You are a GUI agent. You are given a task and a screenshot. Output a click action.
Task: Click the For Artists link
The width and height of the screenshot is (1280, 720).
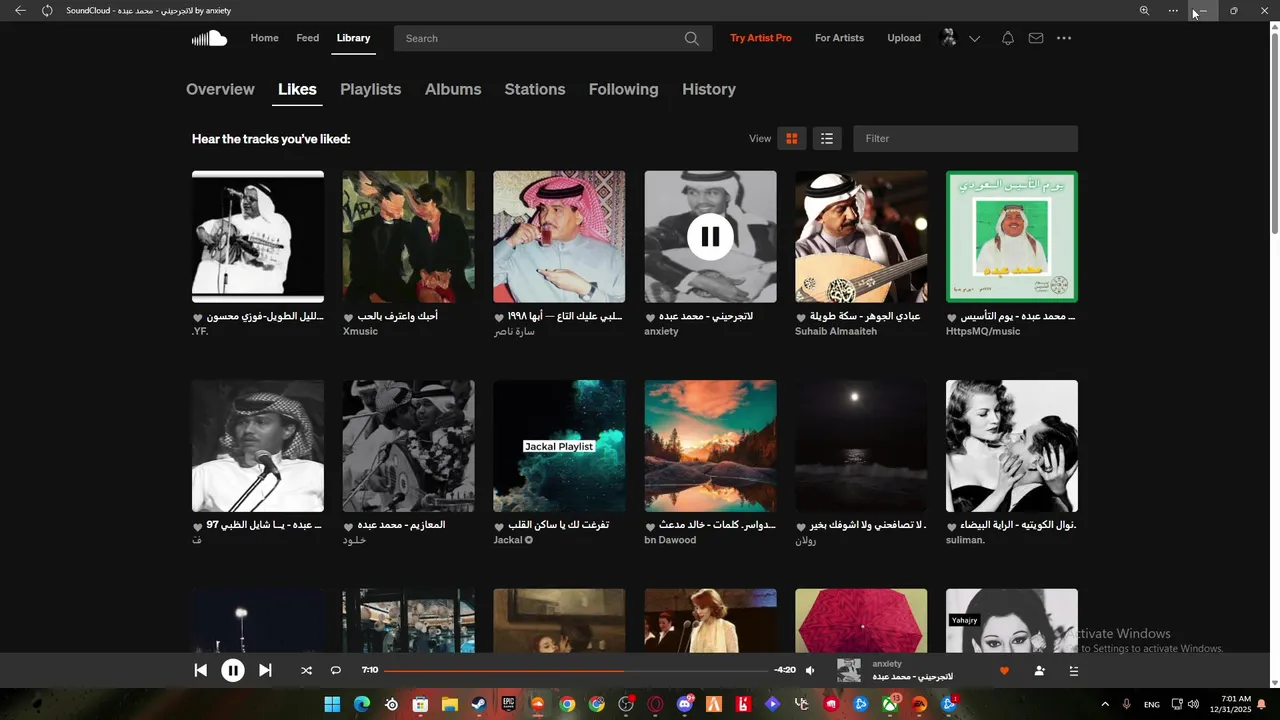pos(839,38)
